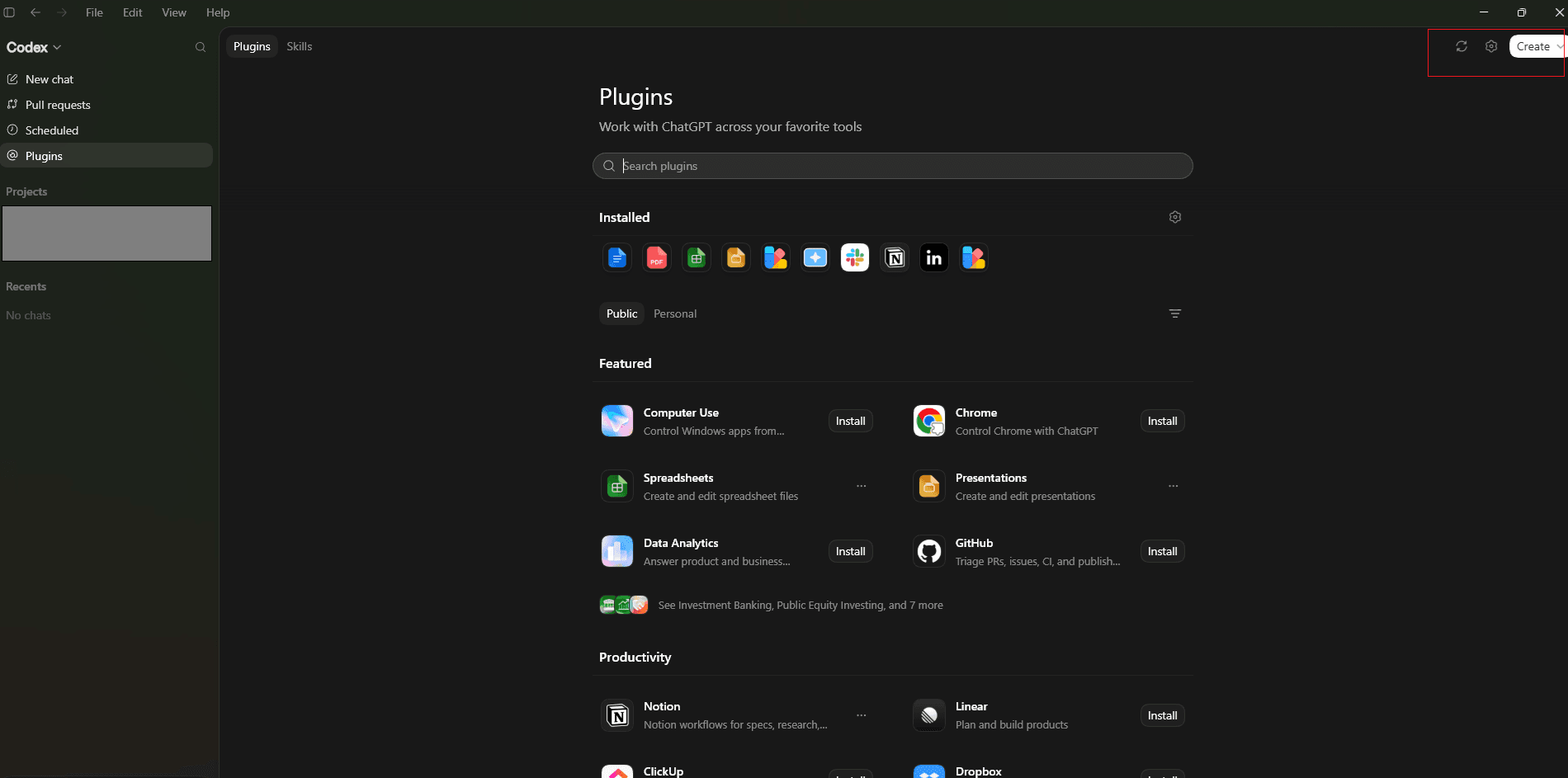Viewport: 1568px width, 778px height.
Task: Open Scheduled in the sidebar
Action: [x=106, y=130]
